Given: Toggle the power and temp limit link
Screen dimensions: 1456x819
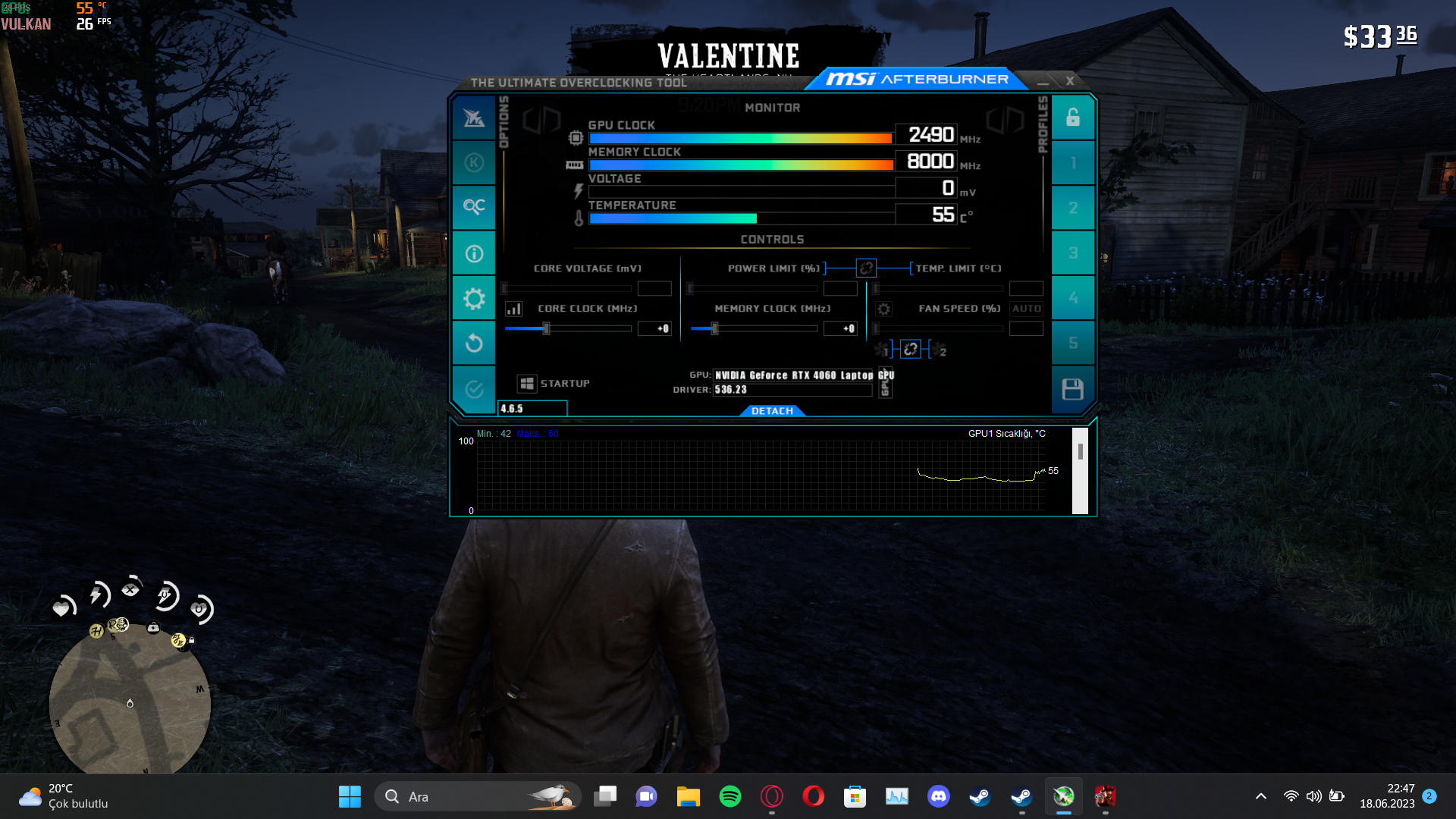Looking at the screenshot, I should pos(866,268).
